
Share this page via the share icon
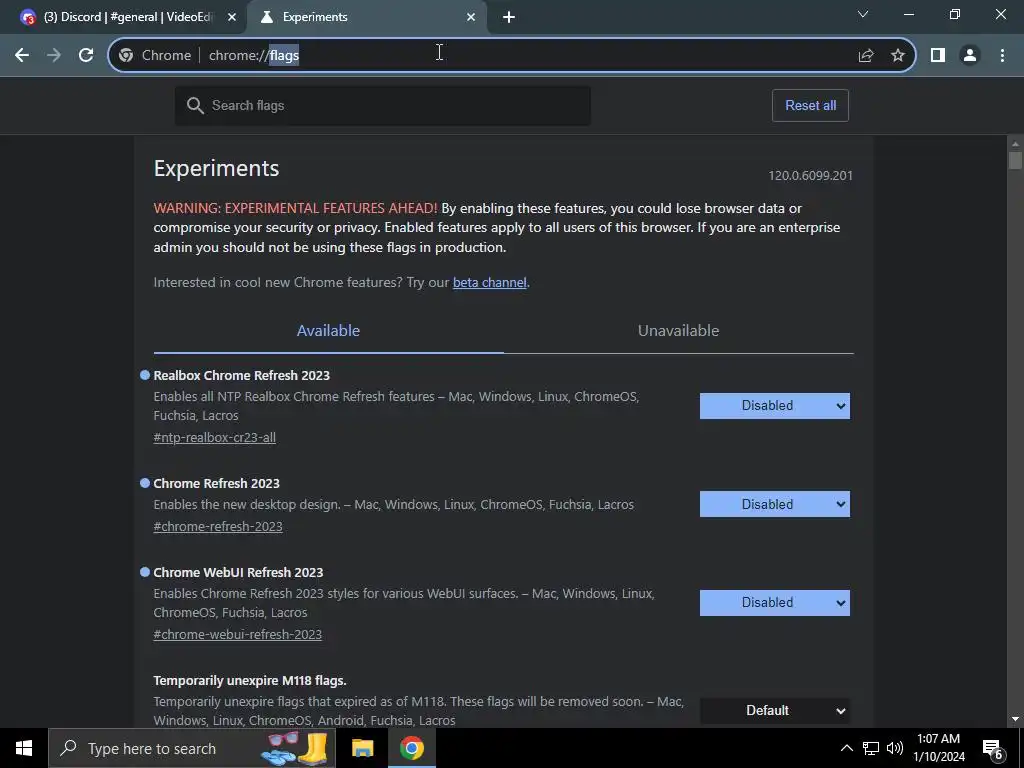pos(866,56)
